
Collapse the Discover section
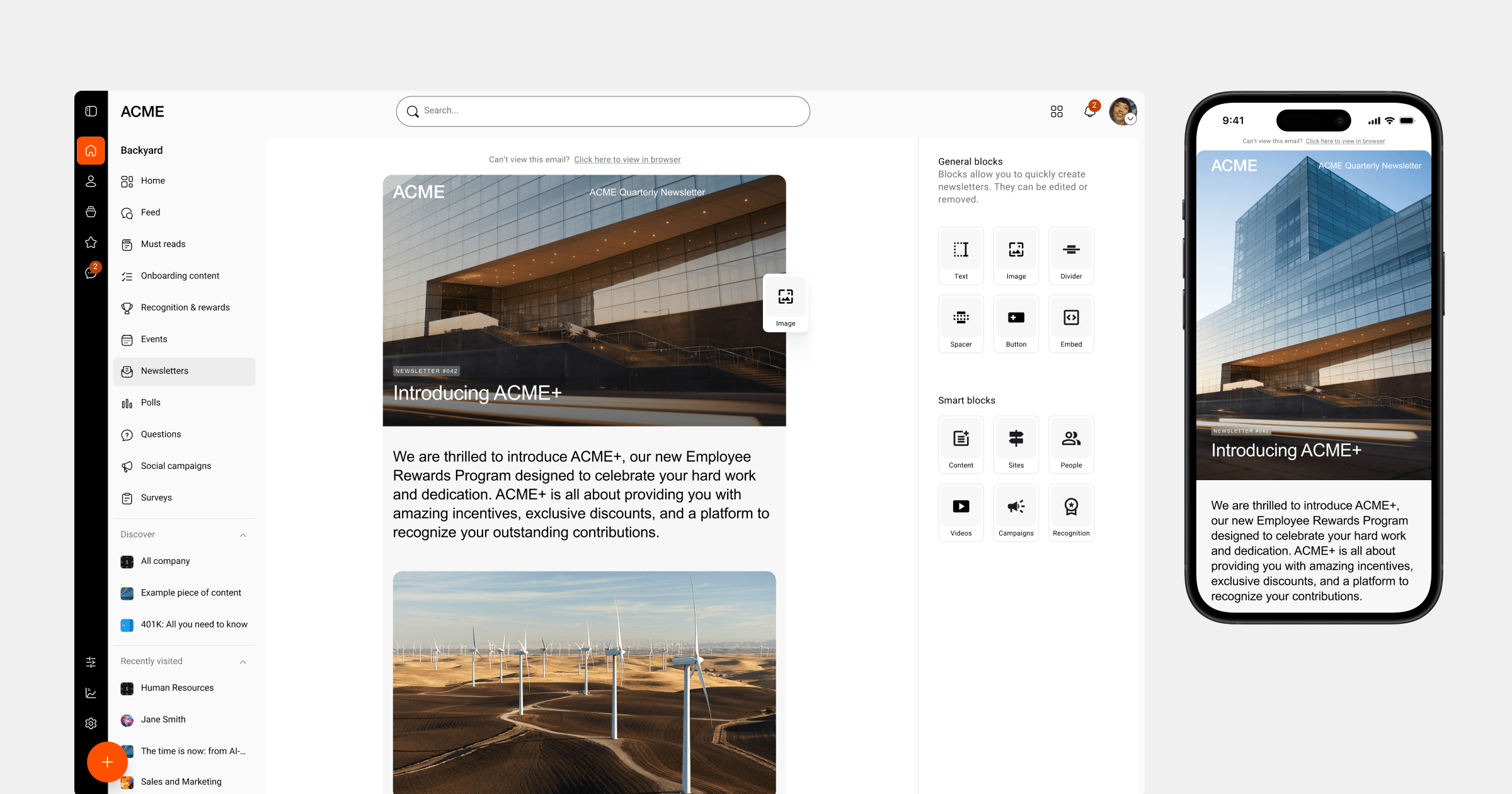tap(243, 535)
